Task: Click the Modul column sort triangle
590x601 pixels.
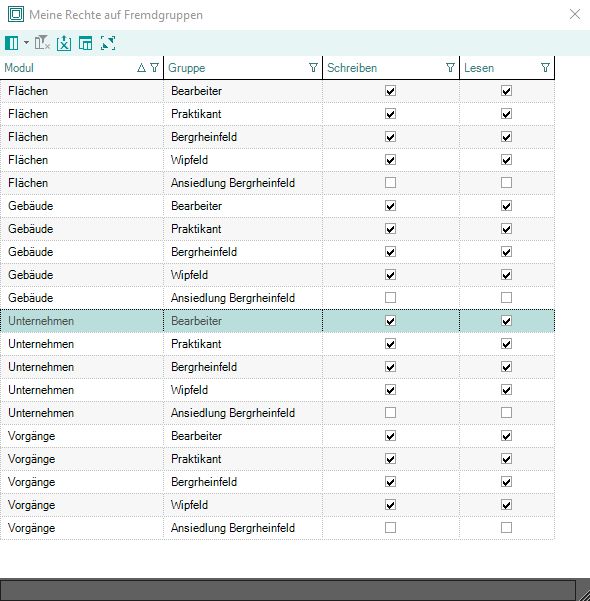Action: coord(141,68)
